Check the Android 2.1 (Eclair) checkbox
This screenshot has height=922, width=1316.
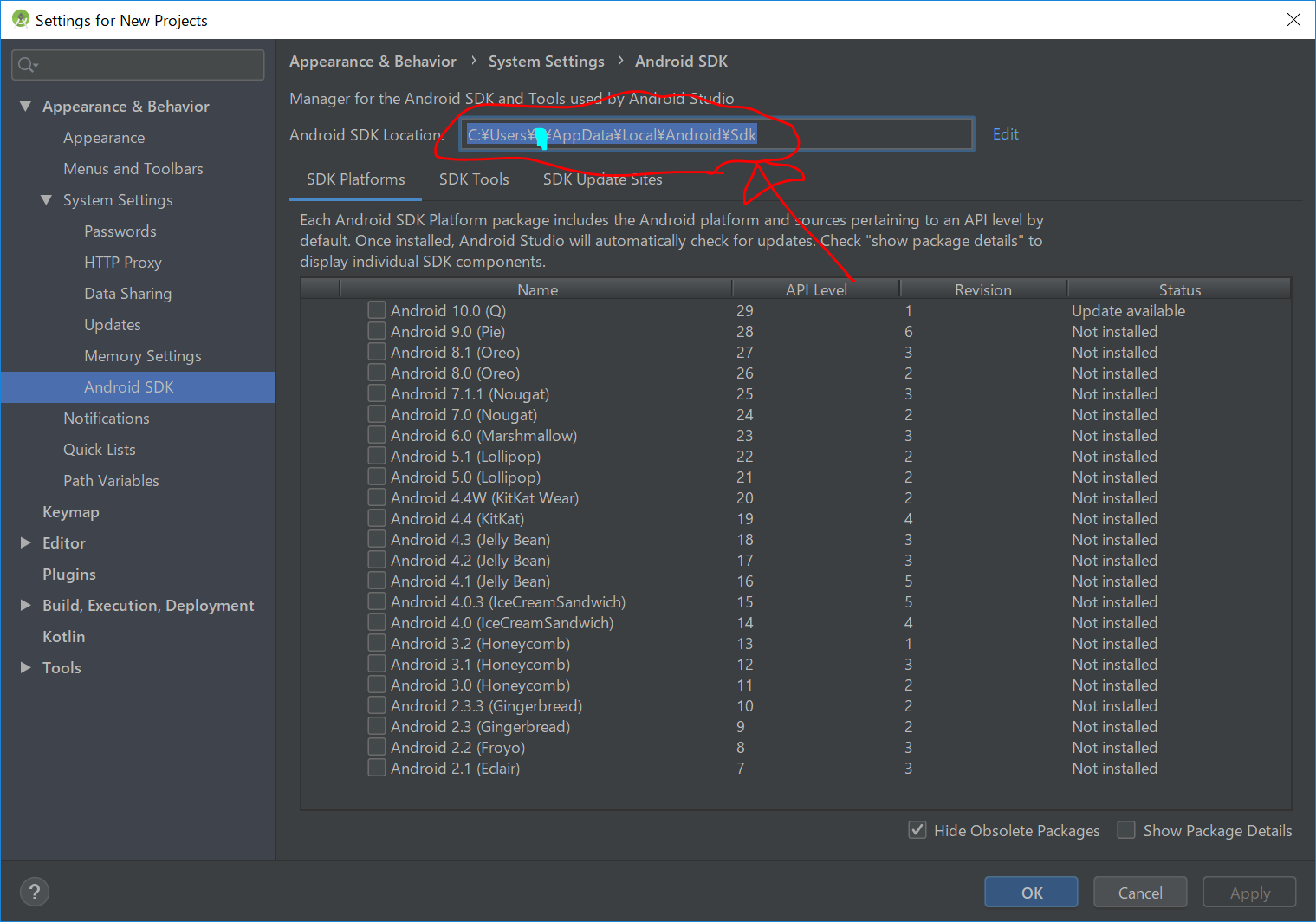tap(377, 768)
